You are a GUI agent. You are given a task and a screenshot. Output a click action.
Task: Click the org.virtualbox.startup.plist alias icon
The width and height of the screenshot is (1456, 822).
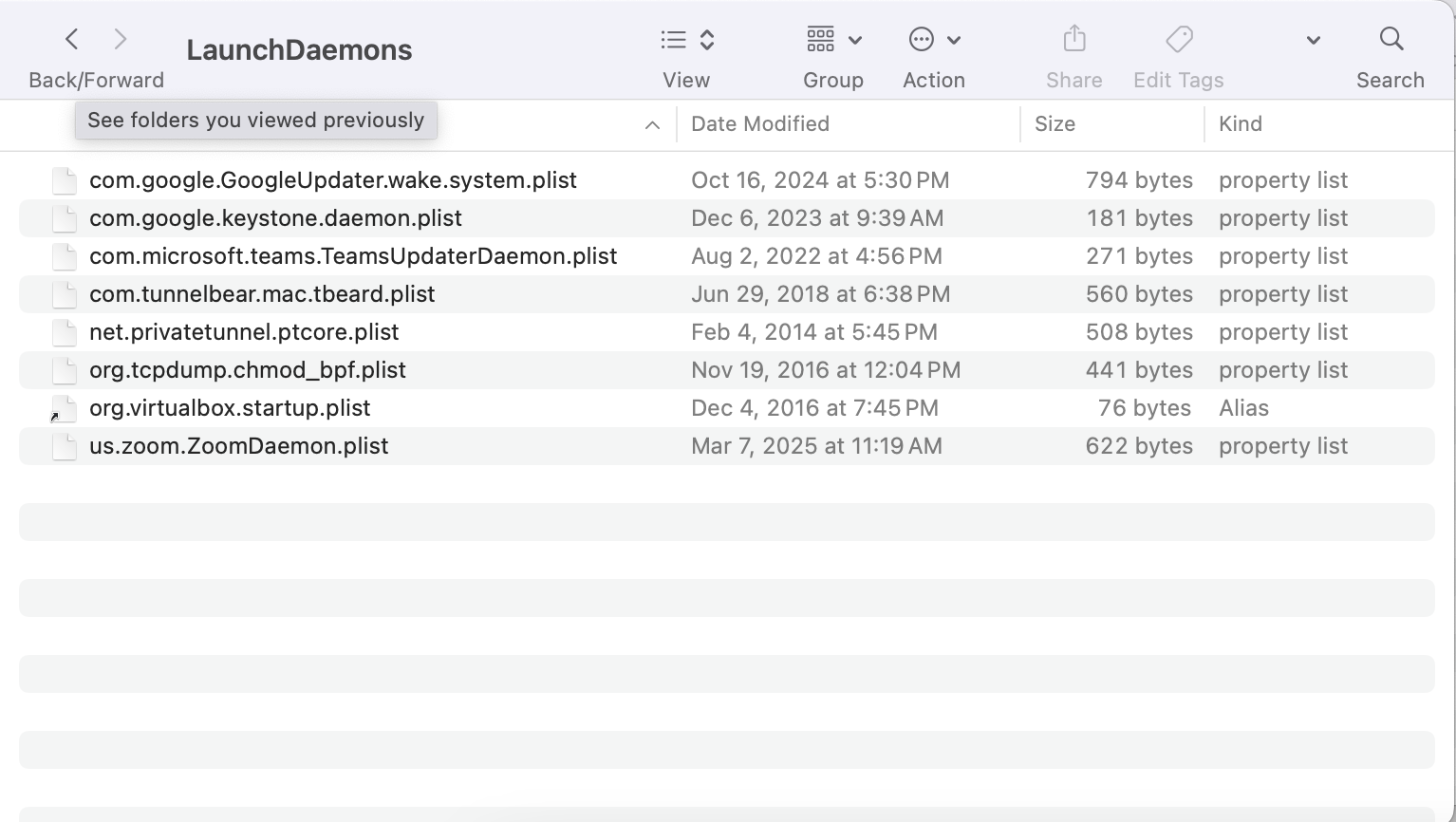(x=64, y=408)
